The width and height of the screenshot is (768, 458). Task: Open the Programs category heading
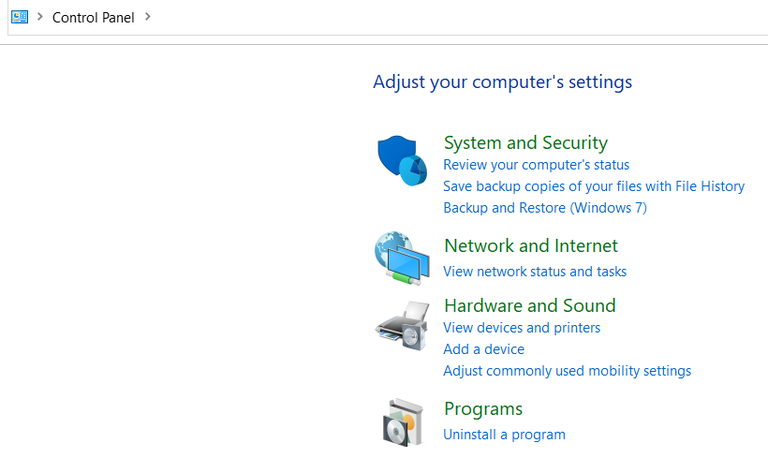(x=483, y=408)
